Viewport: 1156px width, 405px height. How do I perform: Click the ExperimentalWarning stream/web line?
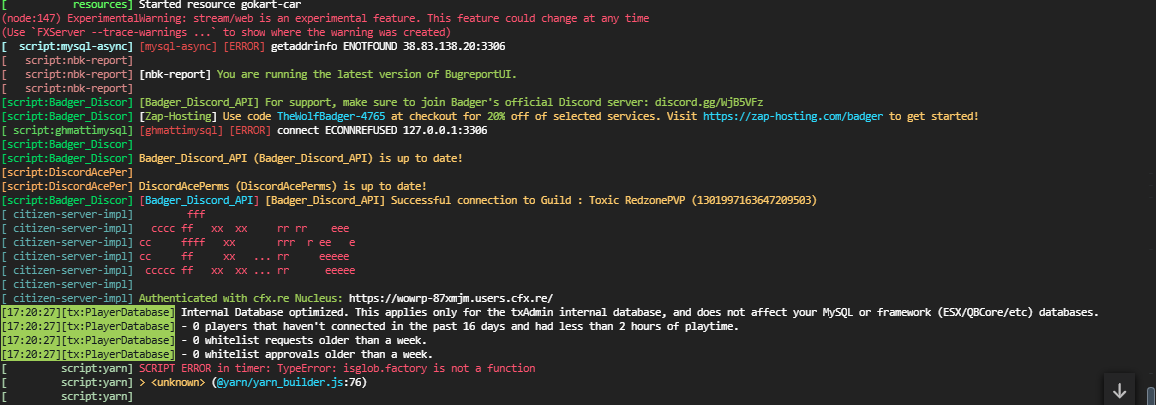[325, 18]
